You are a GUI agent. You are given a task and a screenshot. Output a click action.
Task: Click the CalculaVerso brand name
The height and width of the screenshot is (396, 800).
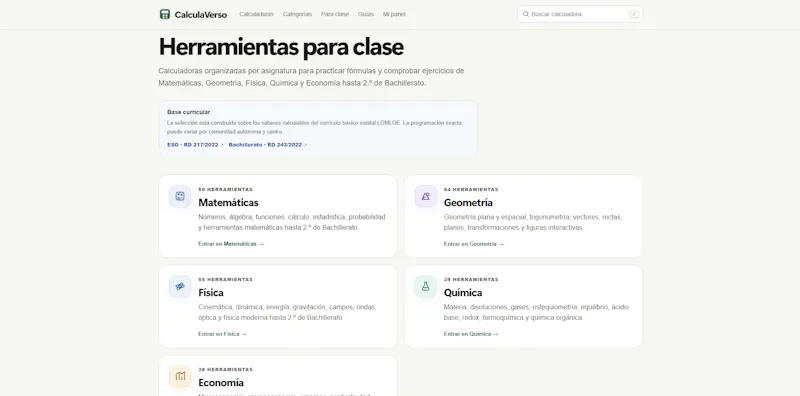click(x=201, y=15)
